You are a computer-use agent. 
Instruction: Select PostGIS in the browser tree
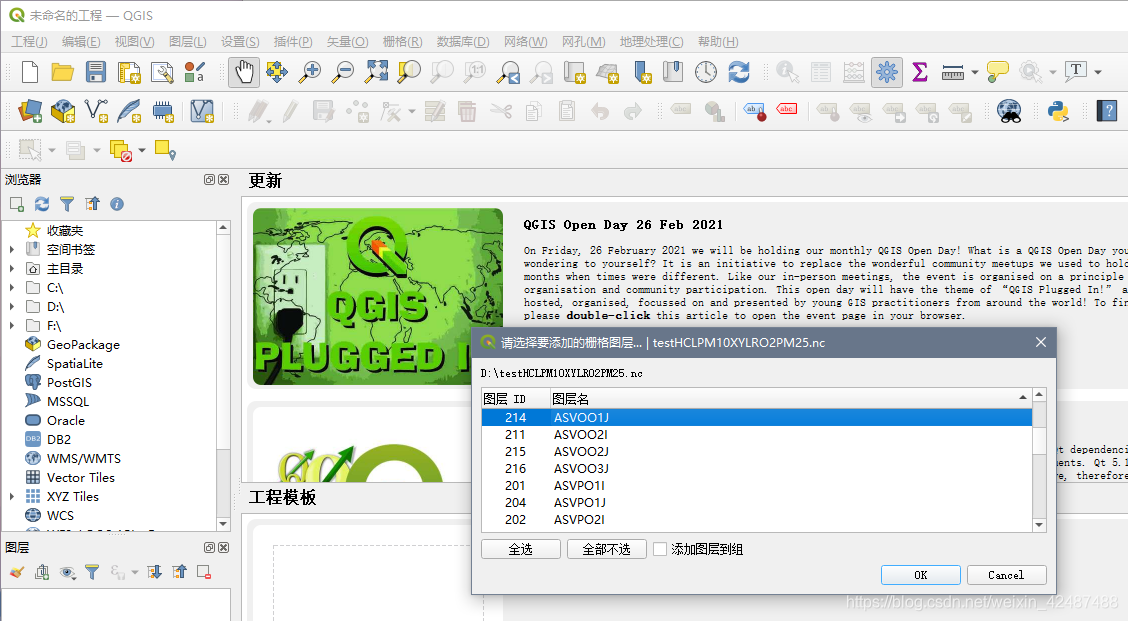69,383
